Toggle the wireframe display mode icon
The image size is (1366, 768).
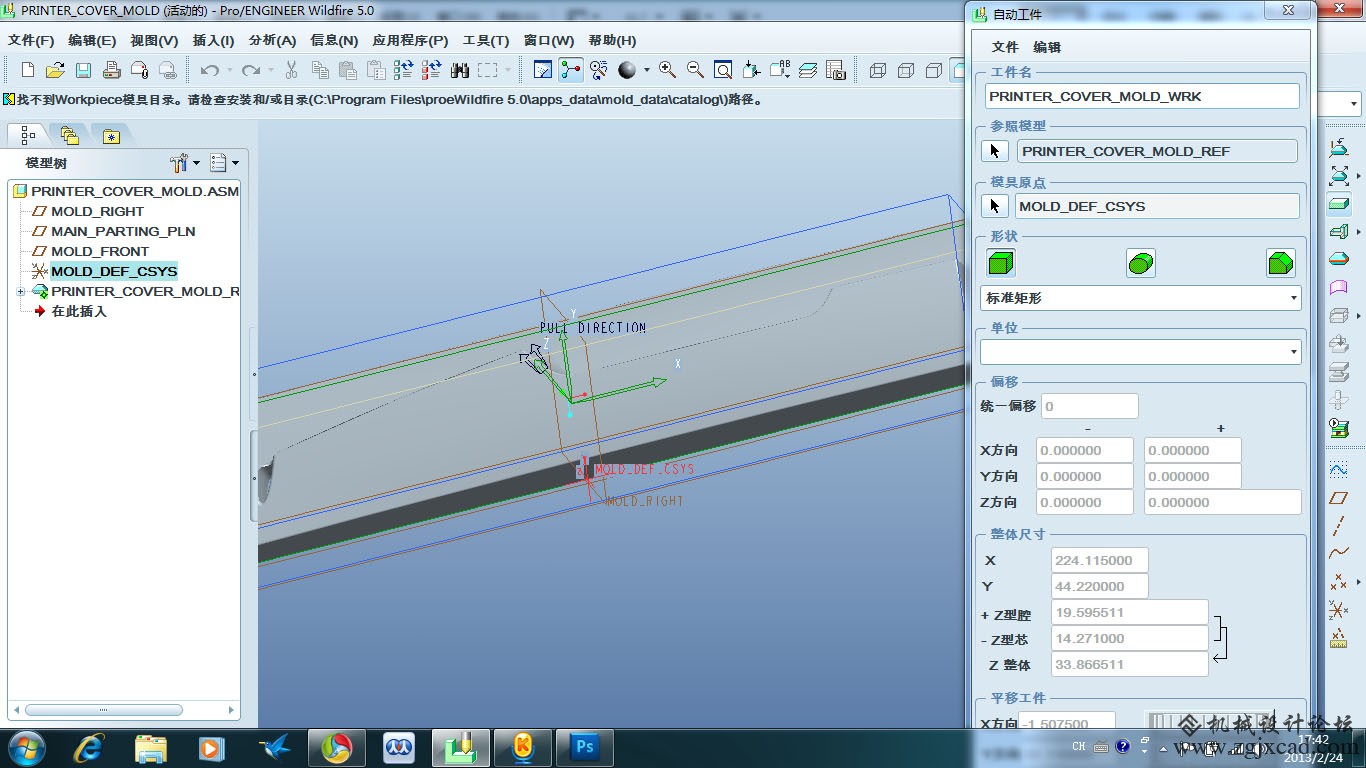point(878,70)
